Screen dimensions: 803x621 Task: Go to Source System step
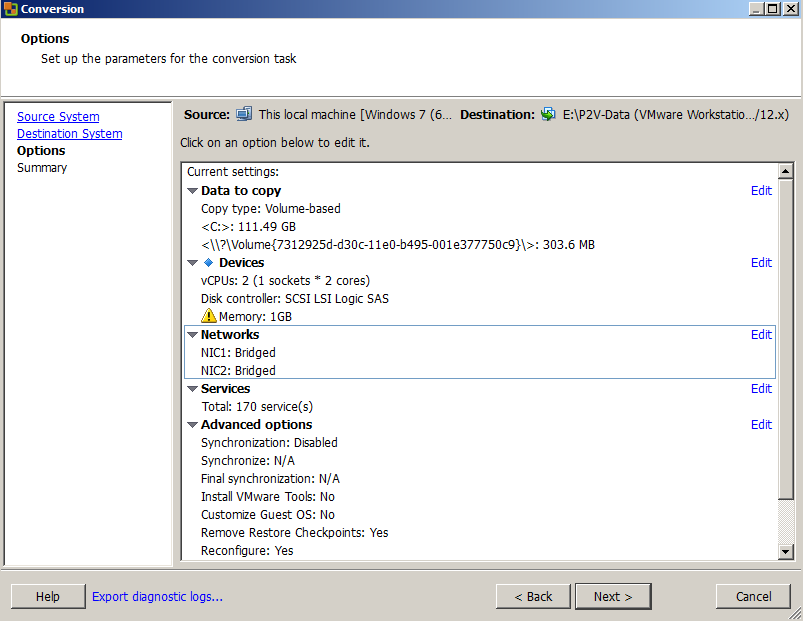click(x=58, y=117)
